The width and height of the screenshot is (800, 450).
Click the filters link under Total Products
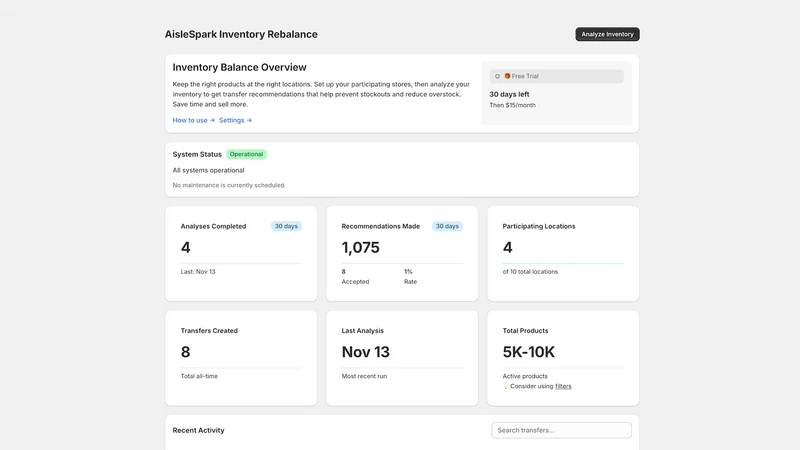point(563,386)
